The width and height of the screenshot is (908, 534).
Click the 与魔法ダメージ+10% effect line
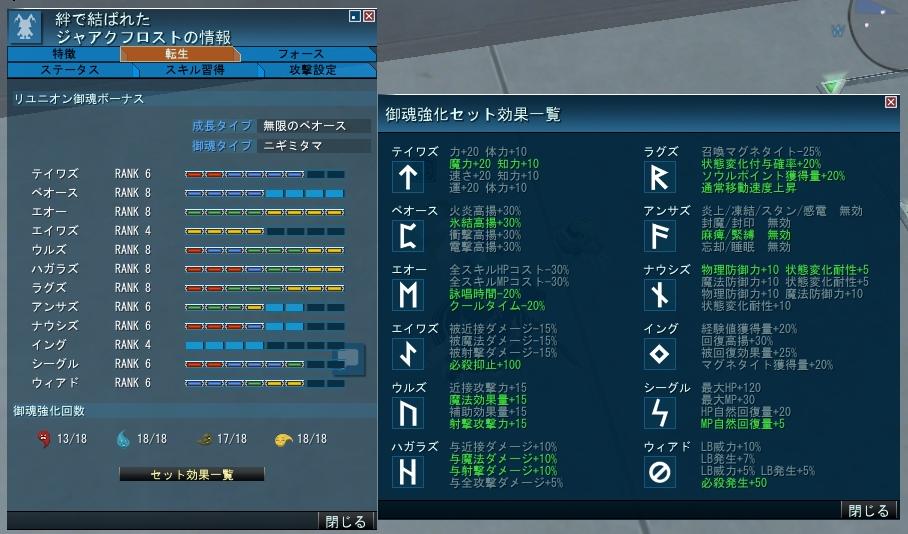pyautogui.click(x=503, y=459)
